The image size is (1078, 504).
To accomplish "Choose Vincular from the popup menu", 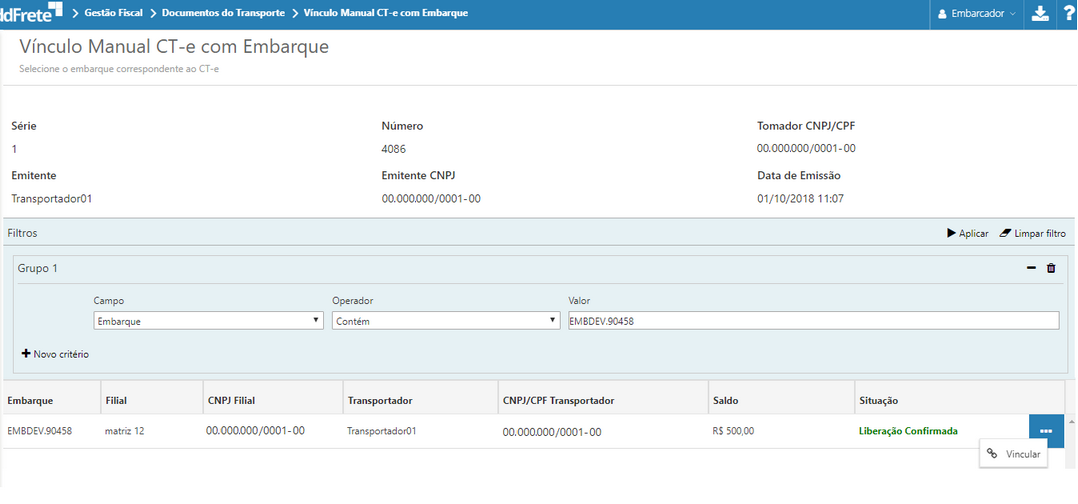I will (1014, 454).
